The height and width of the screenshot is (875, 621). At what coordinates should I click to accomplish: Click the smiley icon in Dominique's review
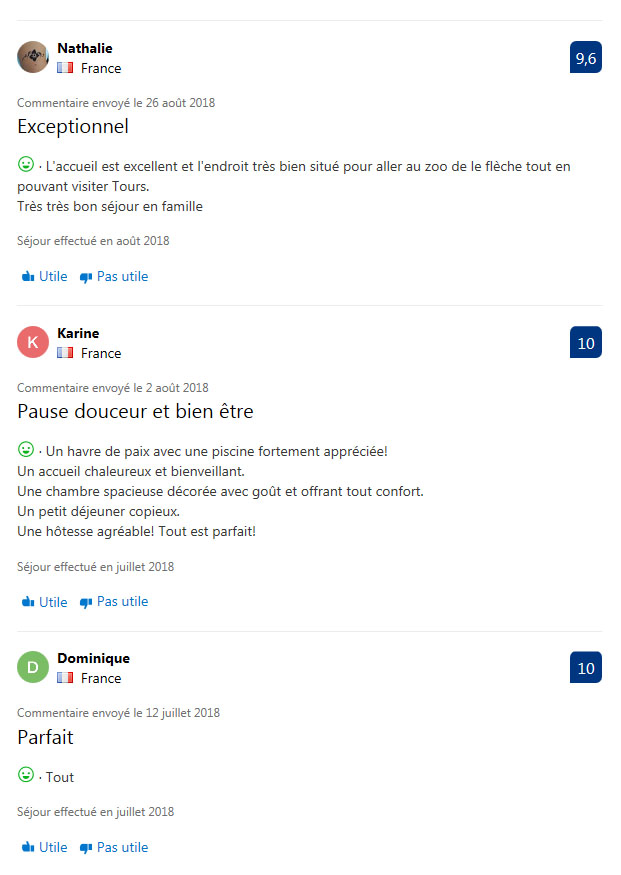point(26,775)
